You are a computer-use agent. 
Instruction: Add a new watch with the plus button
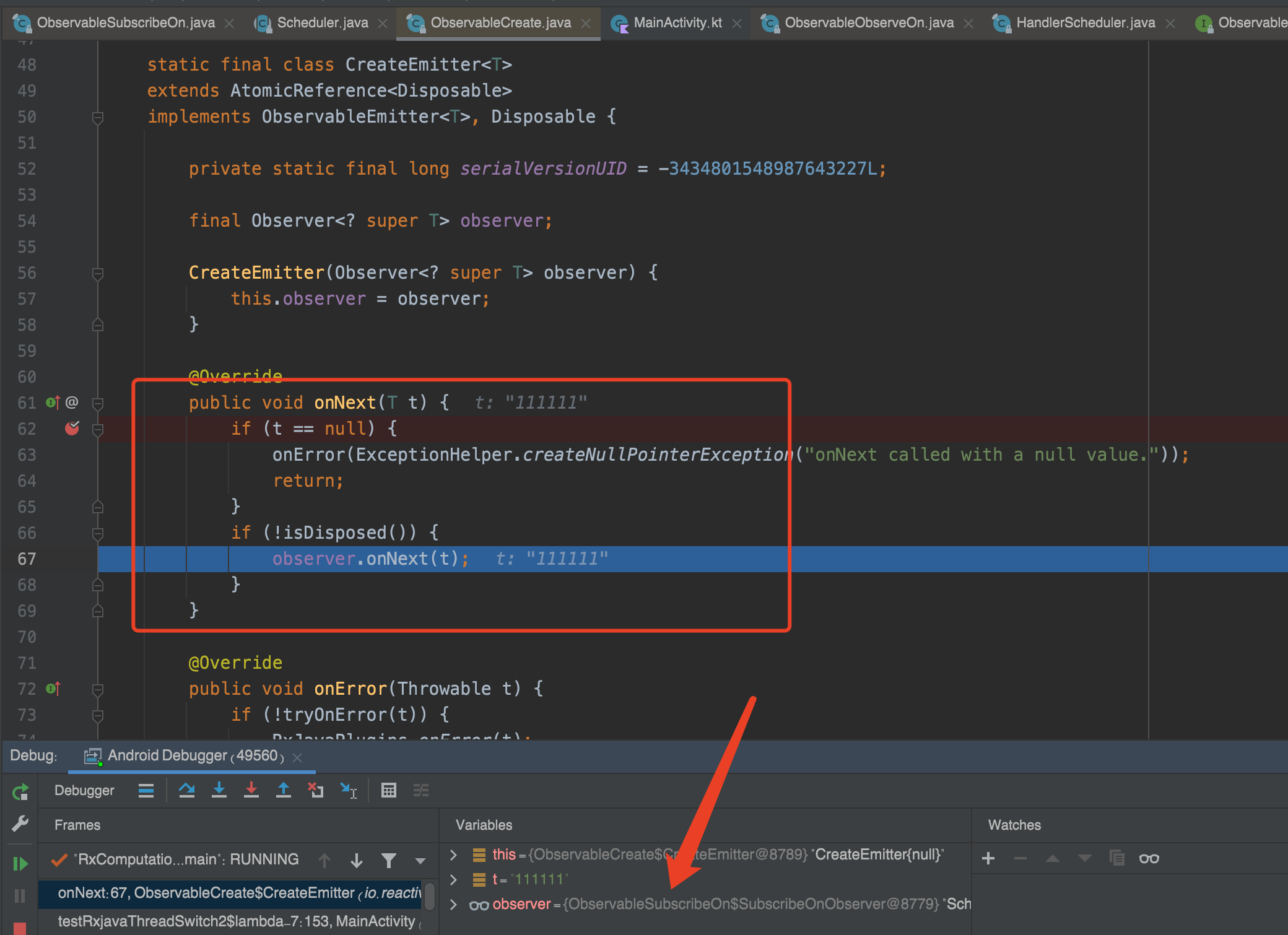[x=988, y=858]
